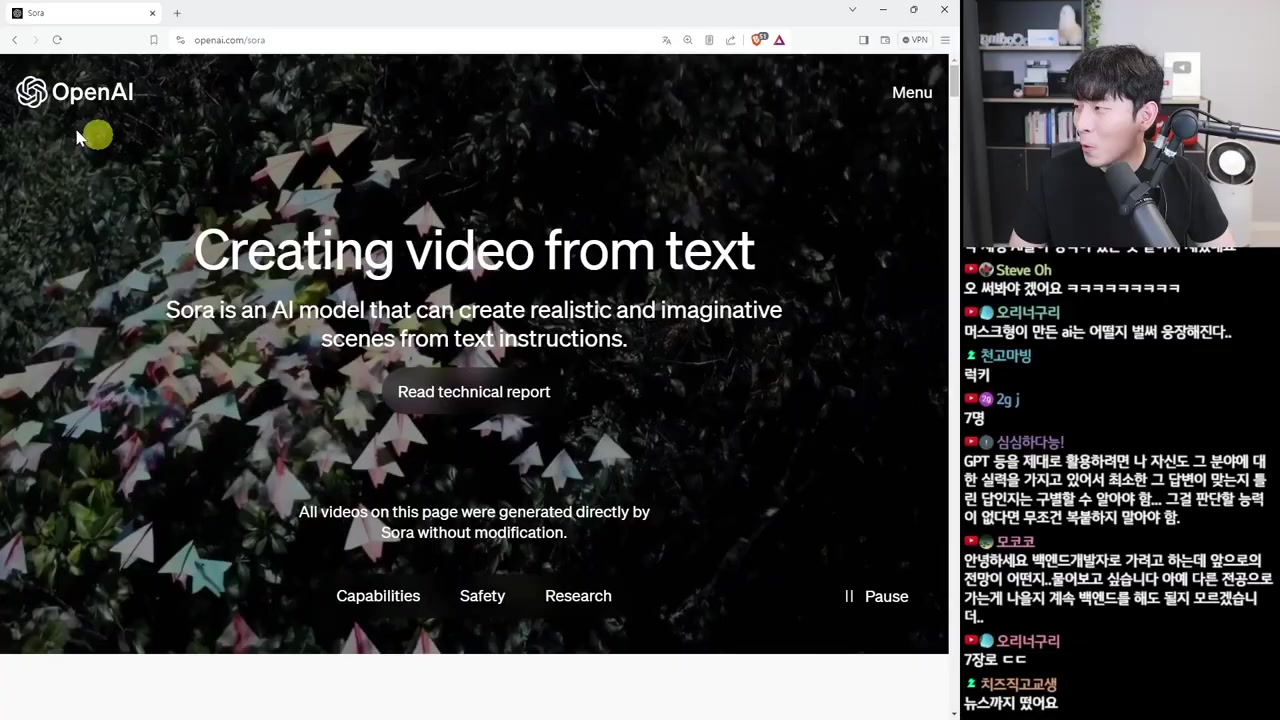Click chat username 심심하다능!

pos(1030,442)
